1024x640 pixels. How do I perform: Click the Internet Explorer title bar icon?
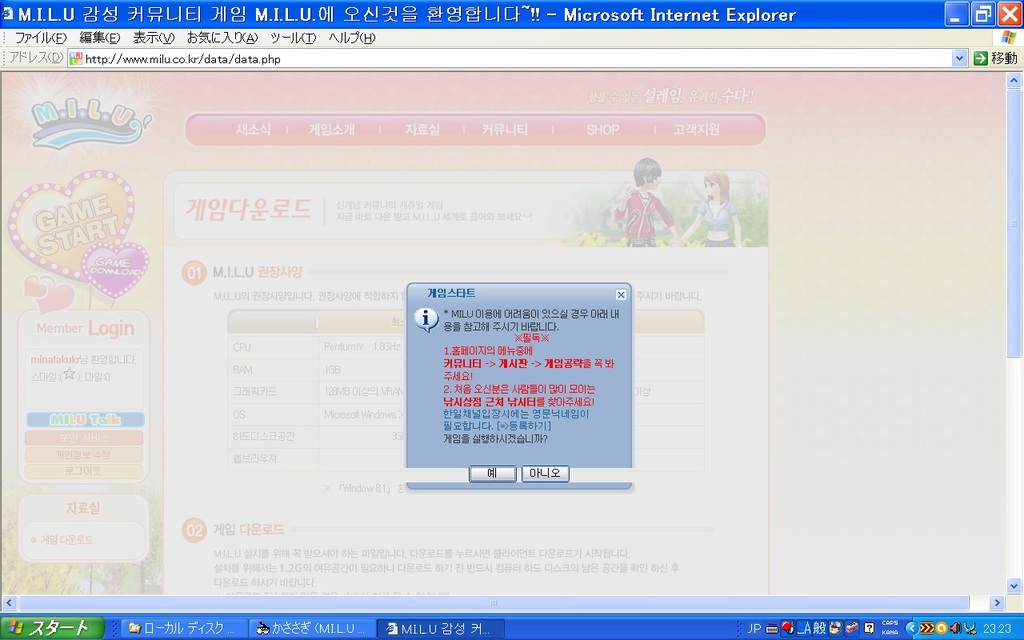(8, 14)
